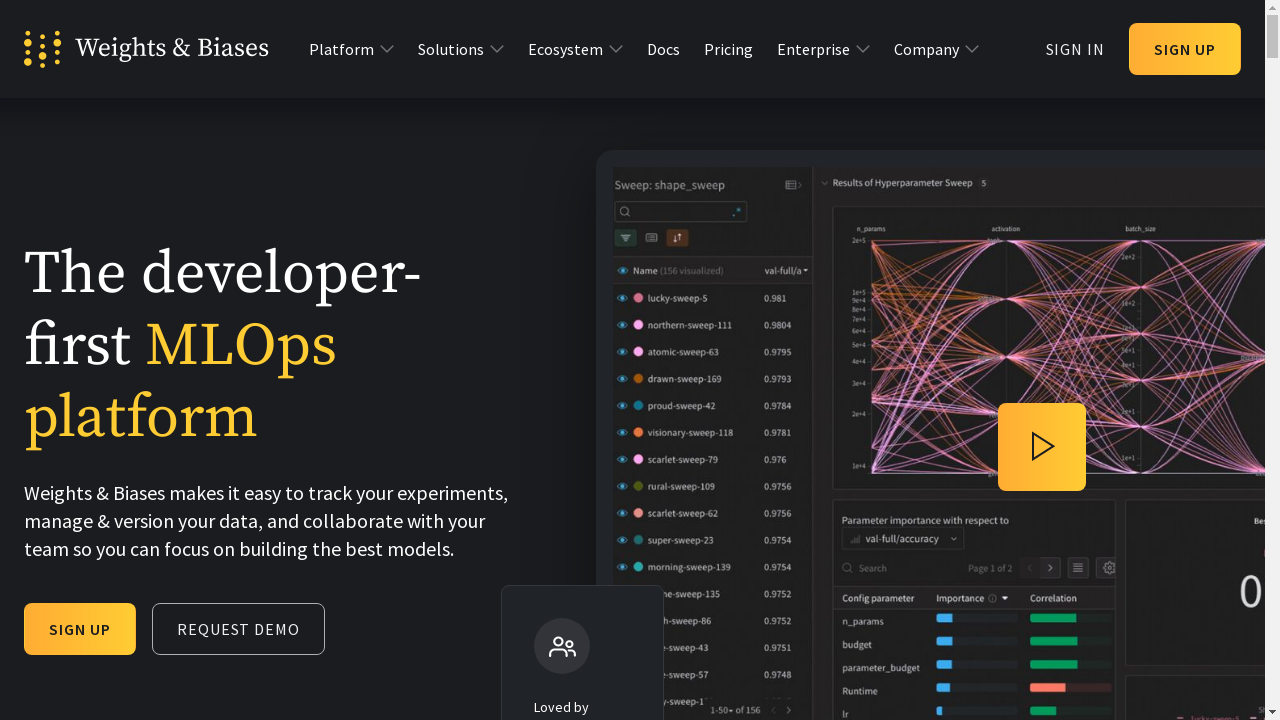This screenshot has width=1280, height=720.
Task: Go to next page in Parameter importance
Action: (1050, 568)
